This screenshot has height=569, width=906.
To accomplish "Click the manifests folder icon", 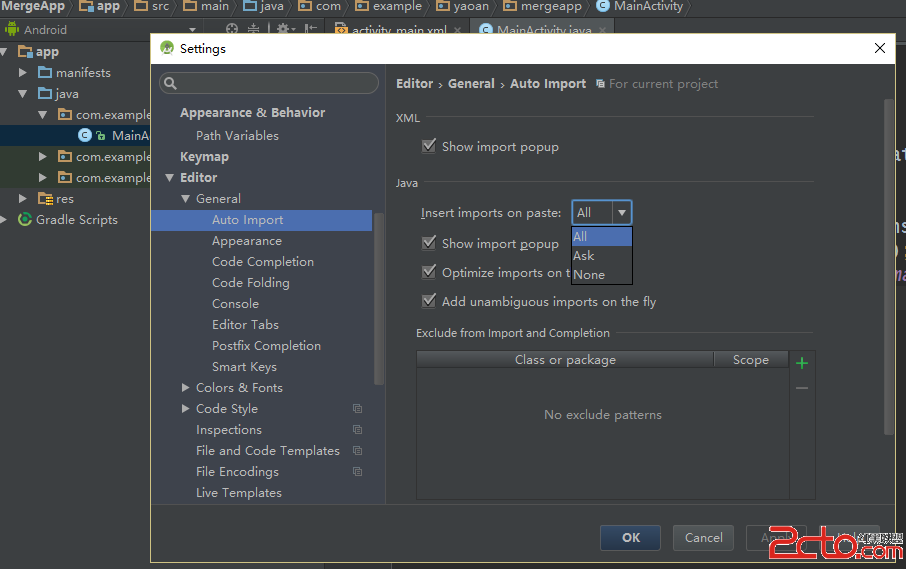I will [x=45, y=72].
